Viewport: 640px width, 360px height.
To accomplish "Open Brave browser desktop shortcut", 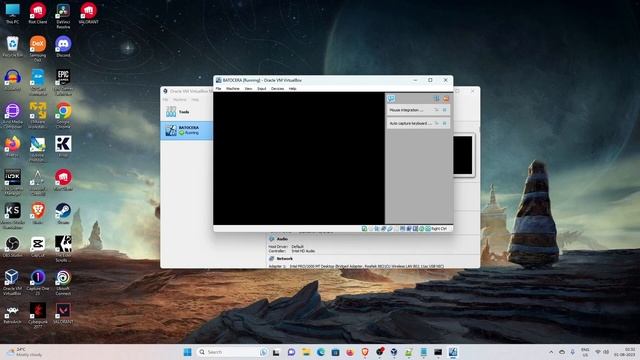I will click(38, 213).
